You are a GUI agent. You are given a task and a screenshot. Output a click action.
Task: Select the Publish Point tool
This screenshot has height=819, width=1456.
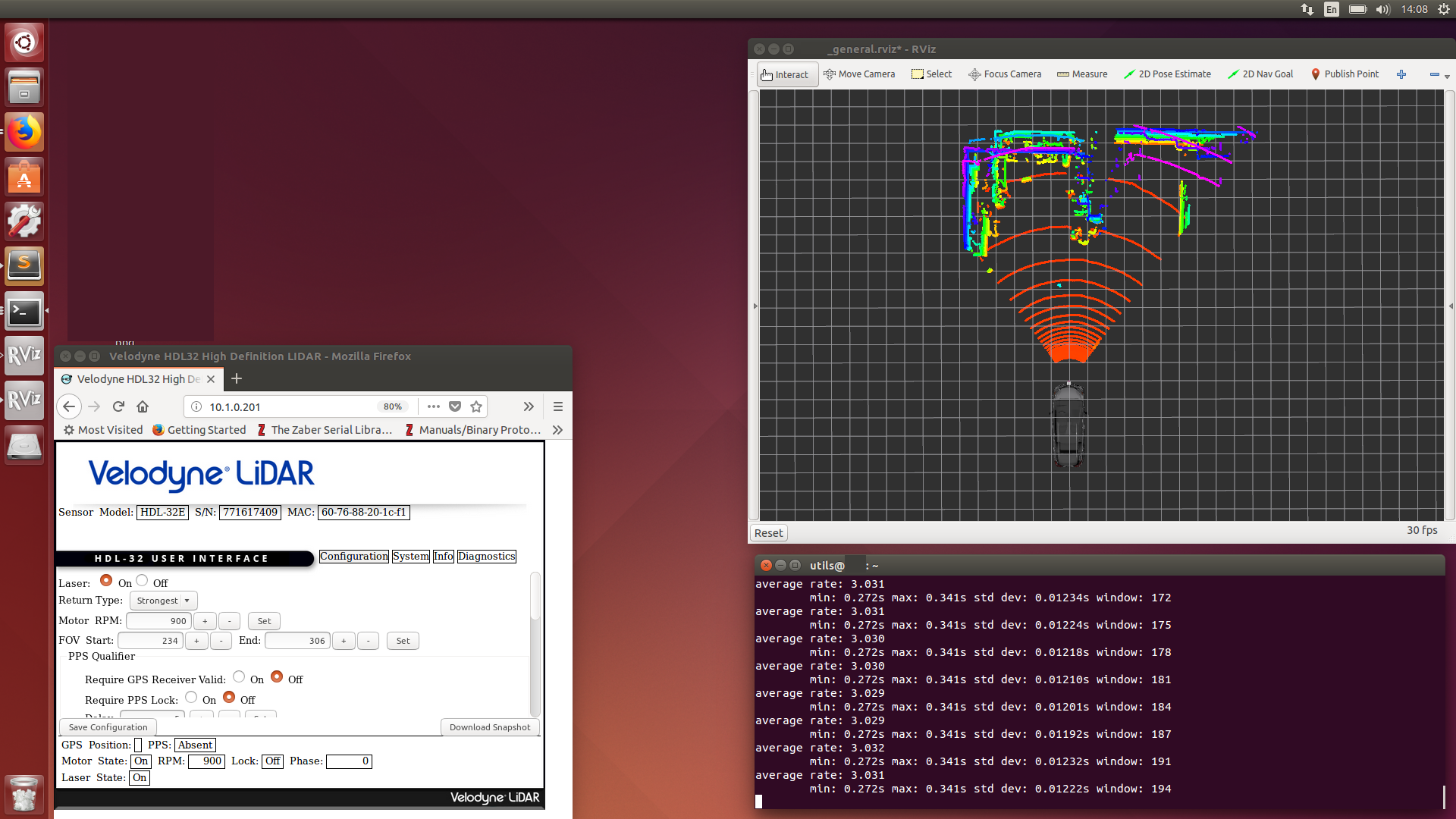click(1345, 74)
